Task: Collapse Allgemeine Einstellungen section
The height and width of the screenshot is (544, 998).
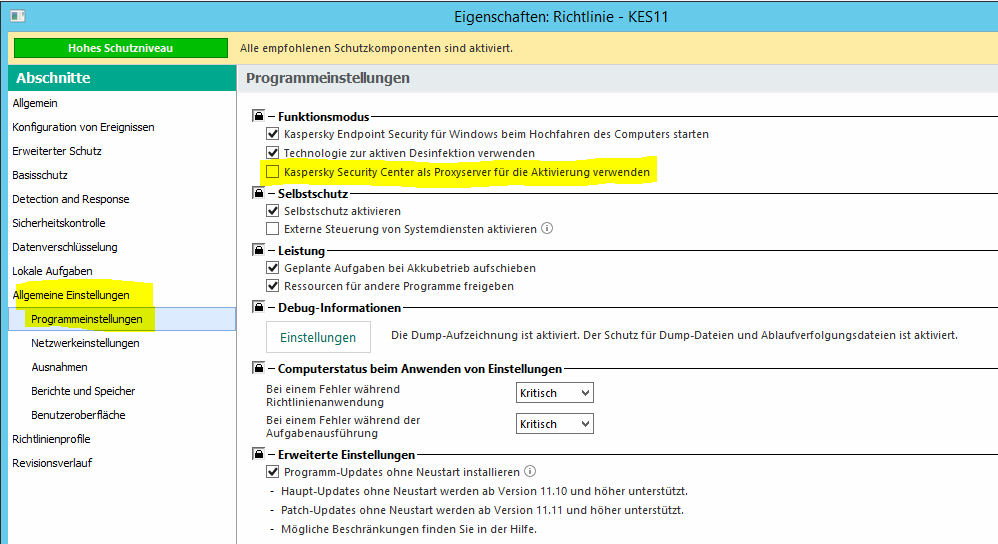Action: (x=71, y=295)
